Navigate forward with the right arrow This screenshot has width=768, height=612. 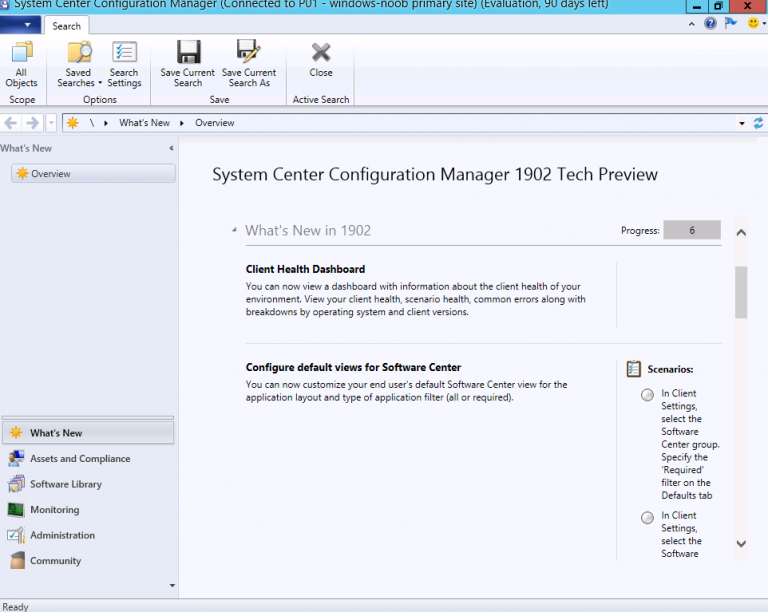click(32, 123)
